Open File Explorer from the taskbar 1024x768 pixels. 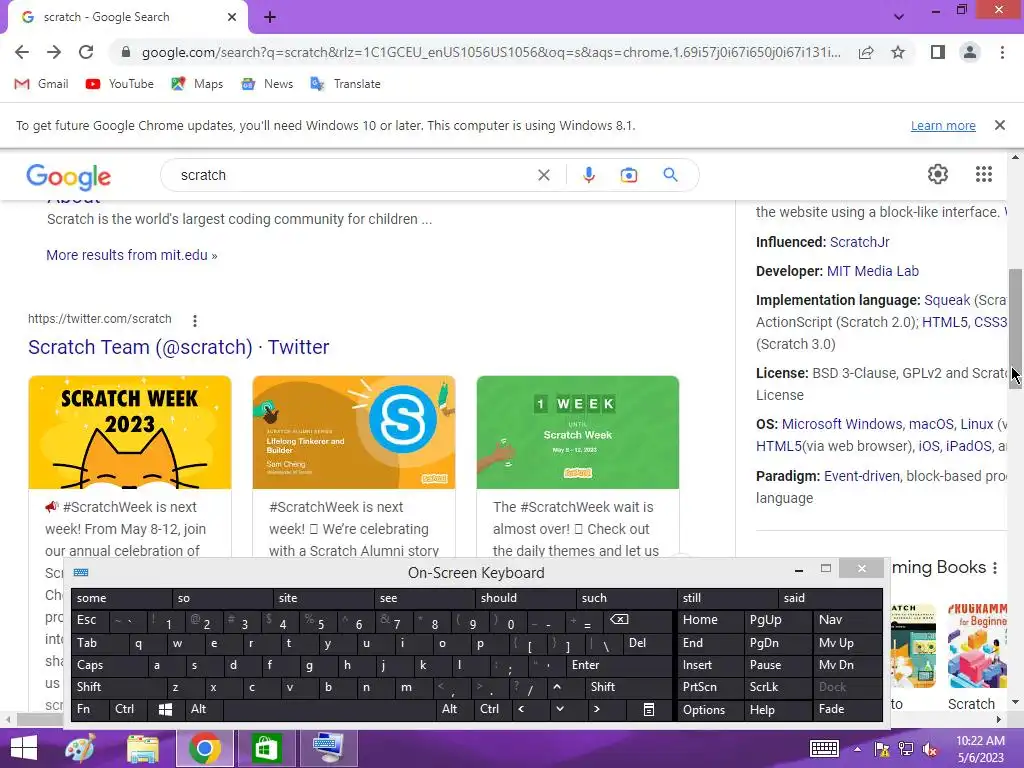point(143,748)
